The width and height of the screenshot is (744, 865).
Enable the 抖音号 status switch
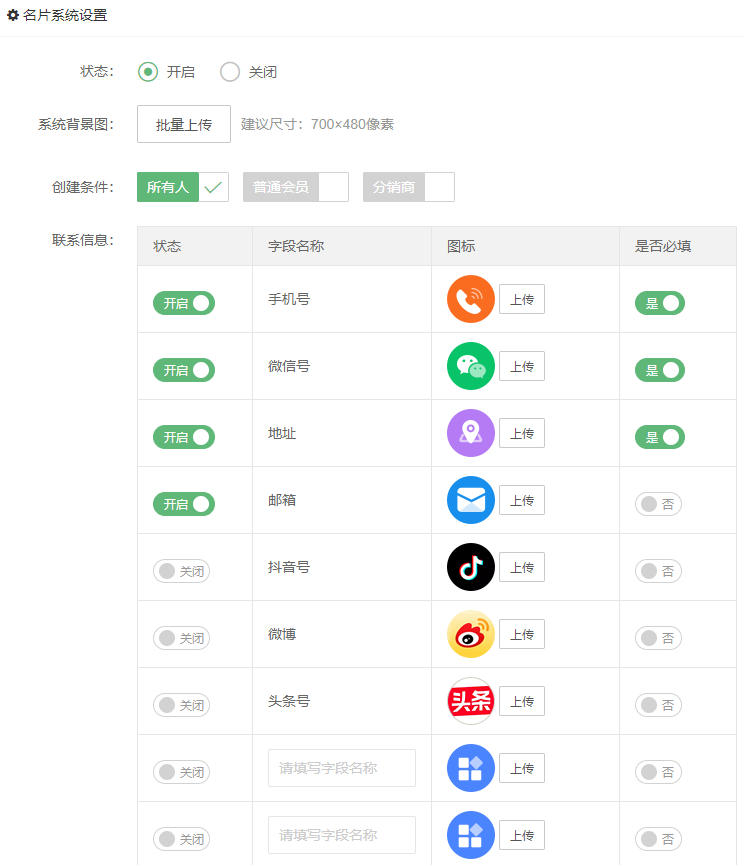[181, 572]
